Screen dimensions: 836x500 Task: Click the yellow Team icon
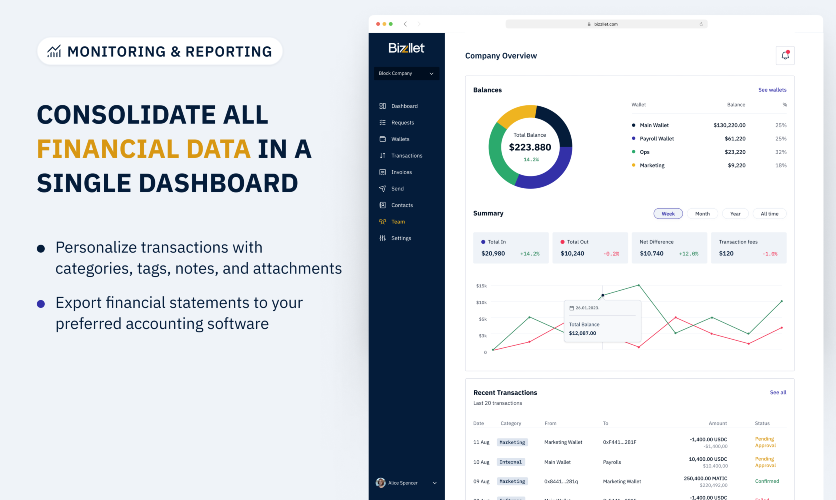[x=382, y=222]
